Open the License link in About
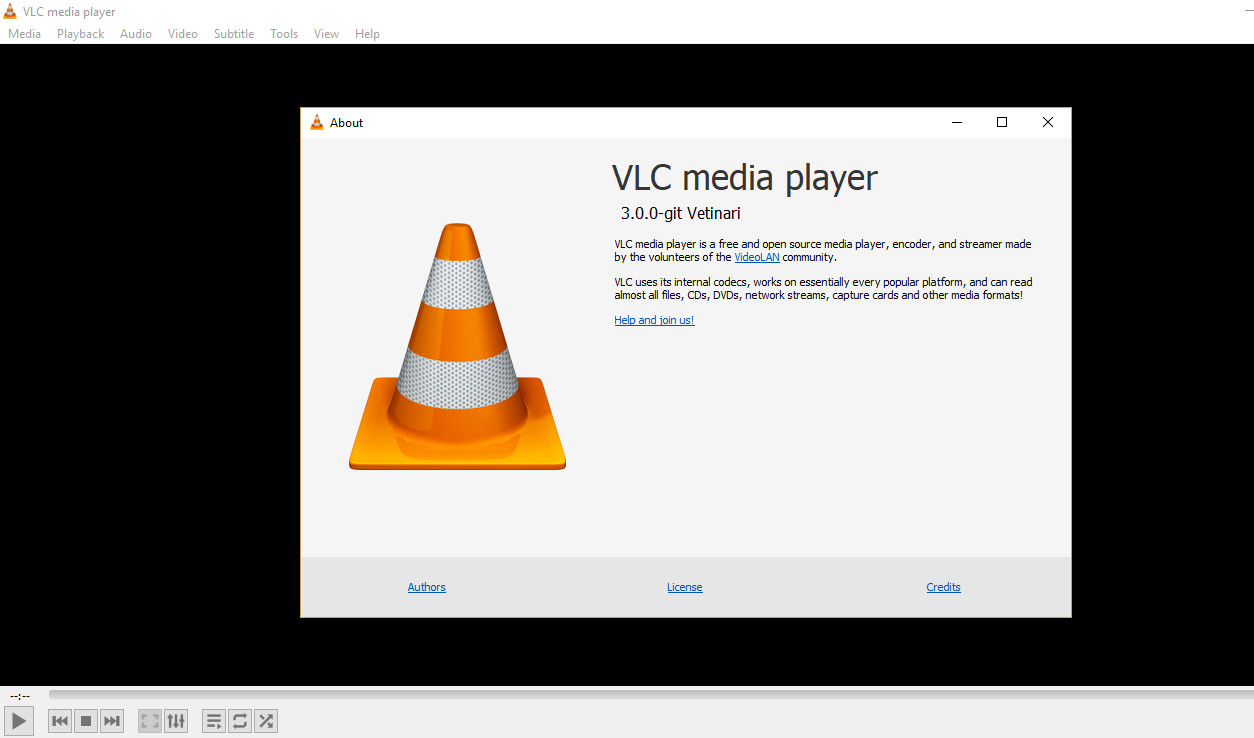Screen dimensions: 1254x738 (685, 587)
